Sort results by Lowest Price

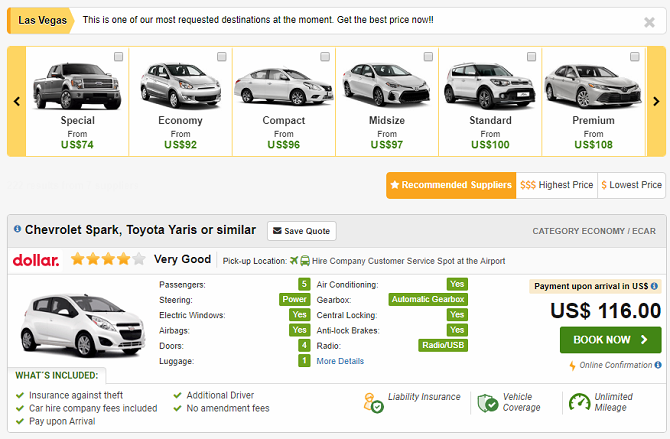(631, 185)
